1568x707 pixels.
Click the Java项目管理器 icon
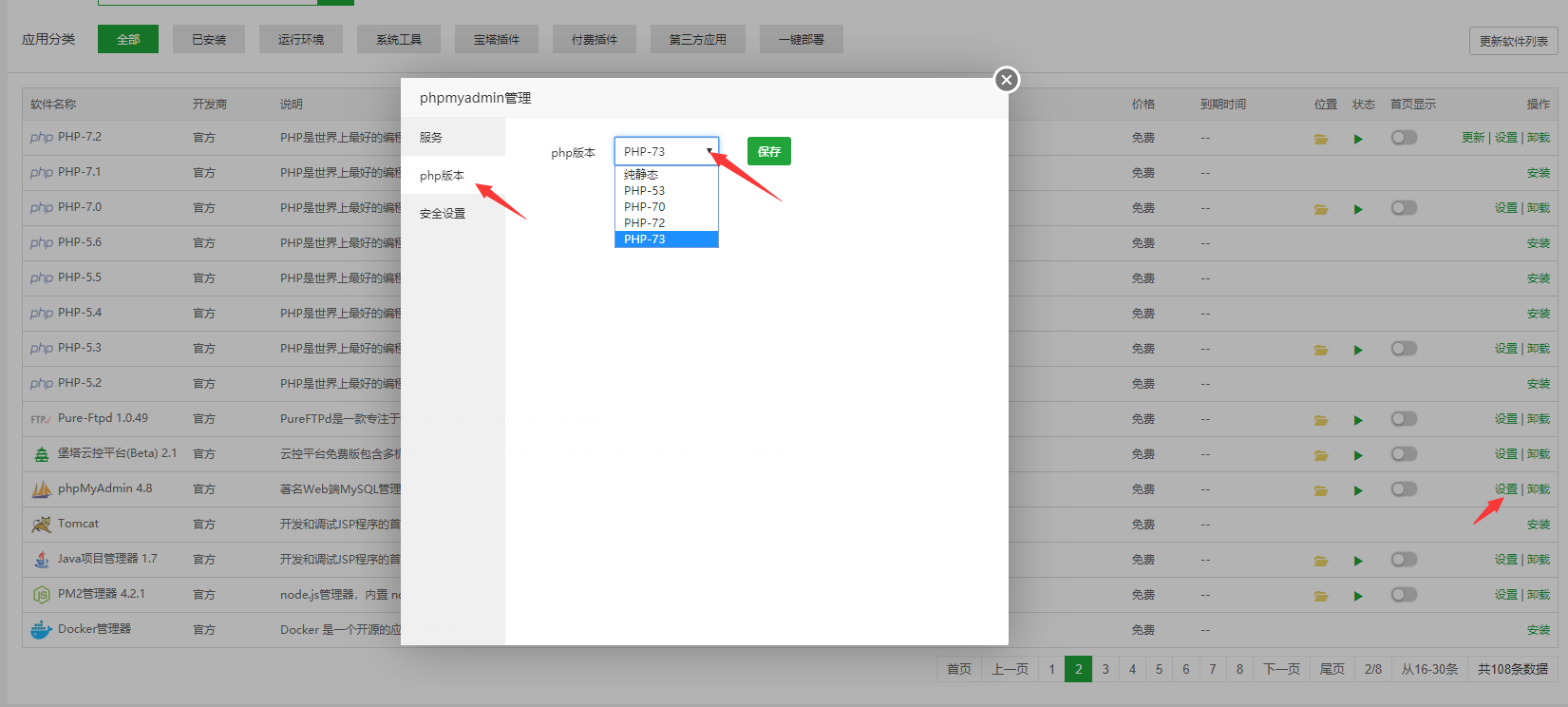(x=42, y=560)
